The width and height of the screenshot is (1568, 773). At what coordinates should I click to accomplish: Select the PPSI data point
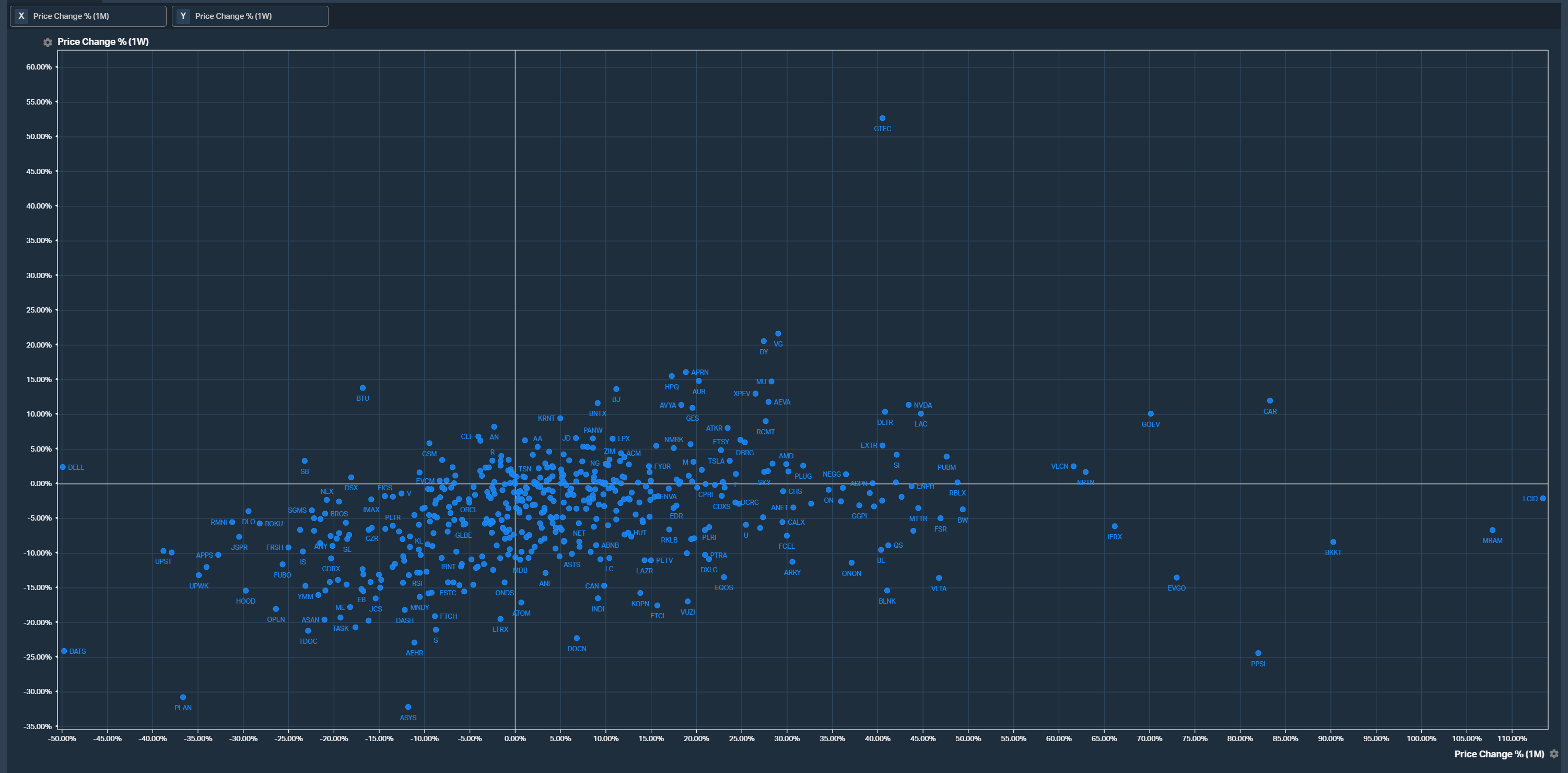pyautogui.click(x=1258, y=653)
